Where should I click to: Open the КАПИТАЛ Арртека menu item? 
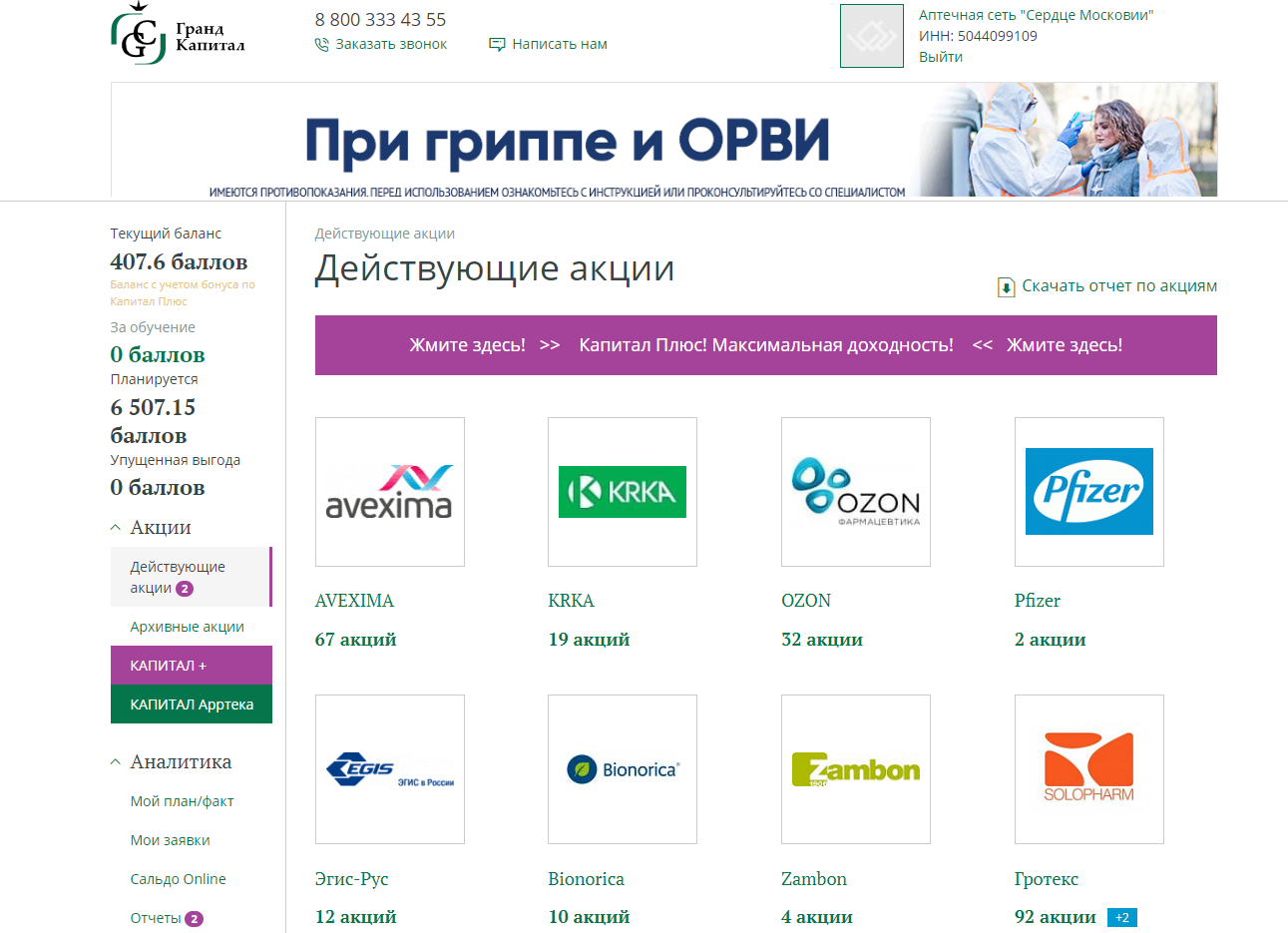point(192,704)
